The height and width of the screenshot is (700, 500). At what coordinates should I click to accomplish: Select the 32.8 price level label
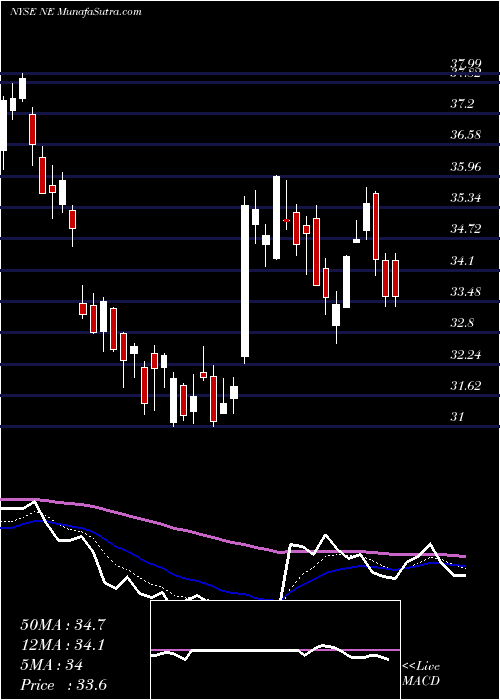pyautogui.click(x=462, y=323)
